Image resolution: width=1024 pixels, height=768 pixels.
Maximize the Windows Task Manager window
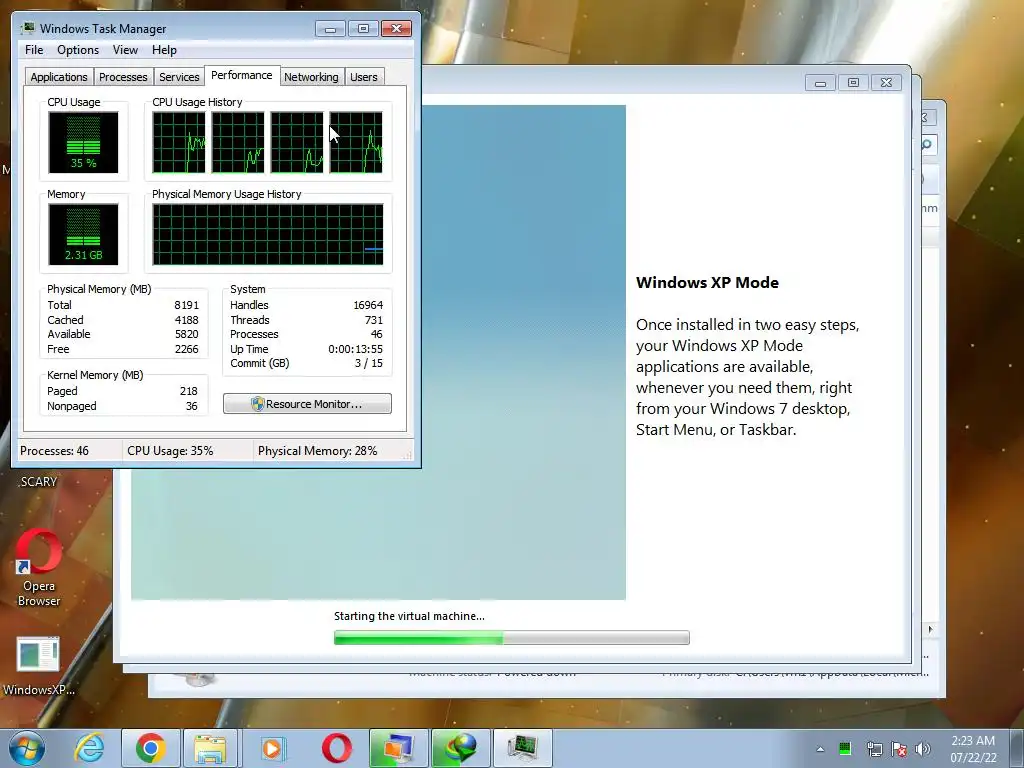tap(363, 29)
